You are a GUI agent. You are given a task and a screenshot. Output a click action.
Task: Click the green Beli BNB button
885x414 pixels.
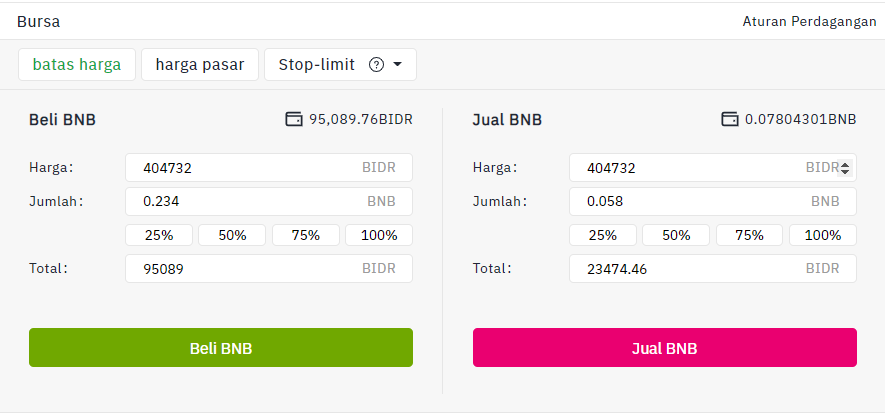tap(221, 348)
